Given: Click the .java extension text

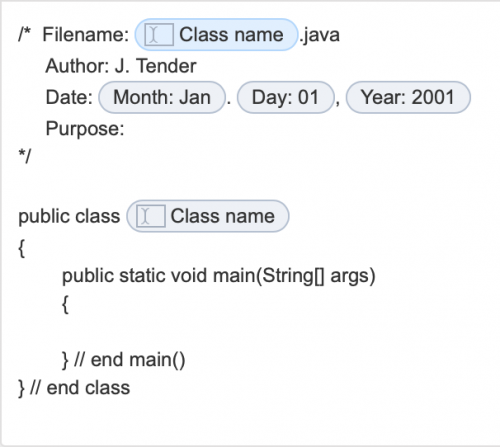Looking at the screenshot, I should 319,35.
